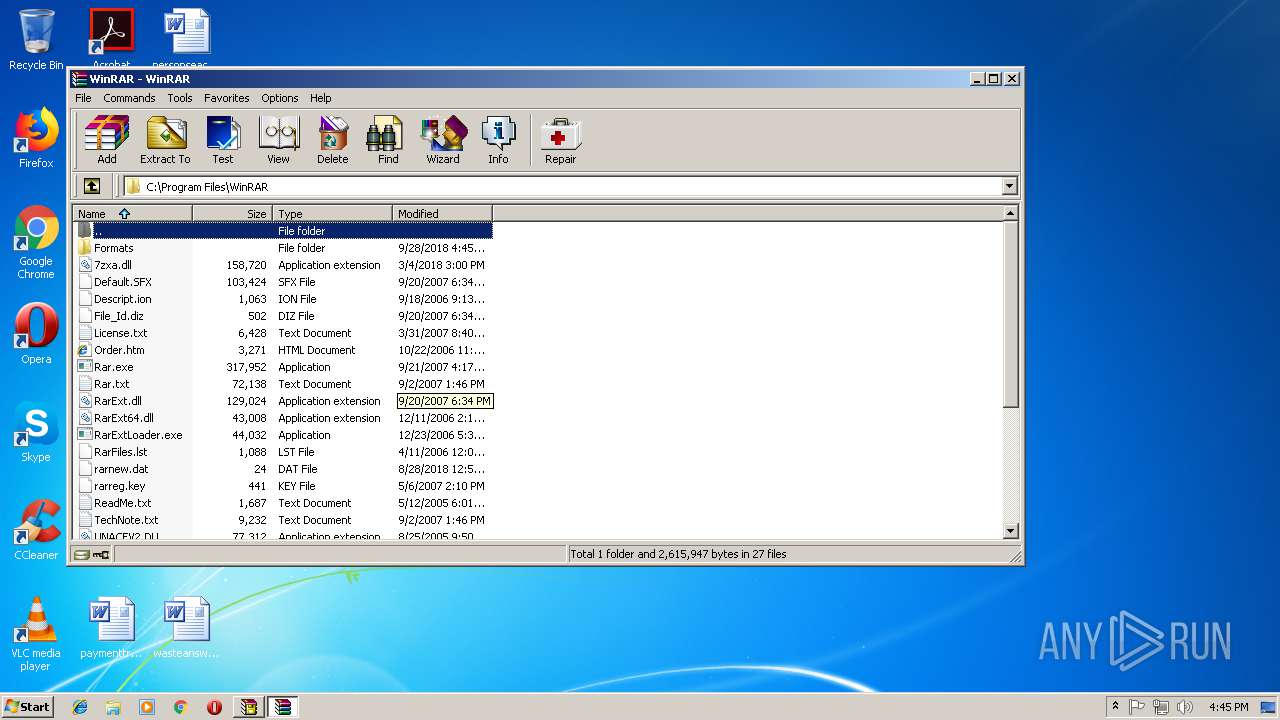Open CCleaner desktop shortcut
1280x720 pixels.
[36, 530]
